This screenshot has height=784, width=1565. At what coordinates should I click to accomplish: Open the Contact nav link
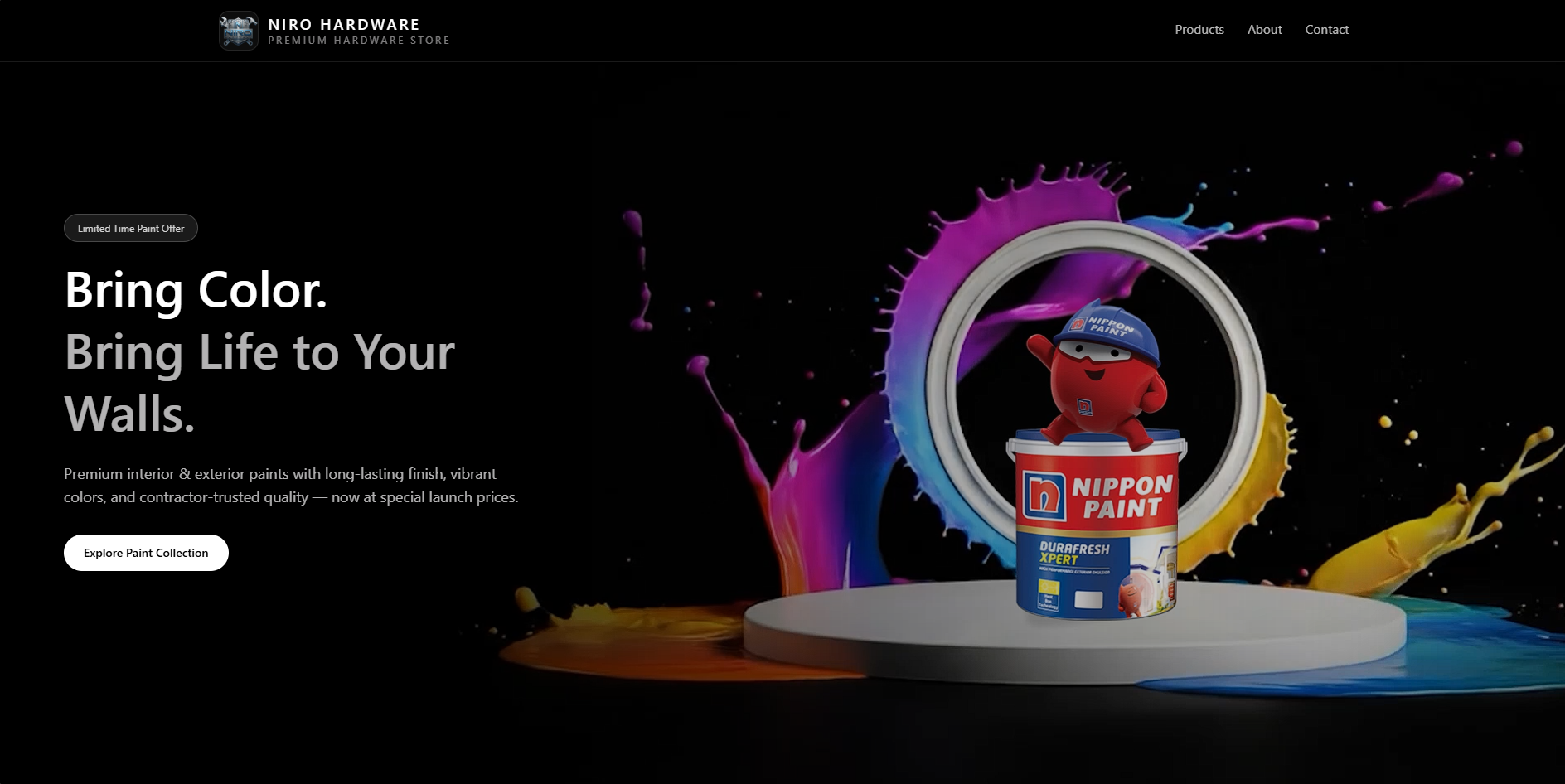pyautogui.click(x=1326, y=30)
